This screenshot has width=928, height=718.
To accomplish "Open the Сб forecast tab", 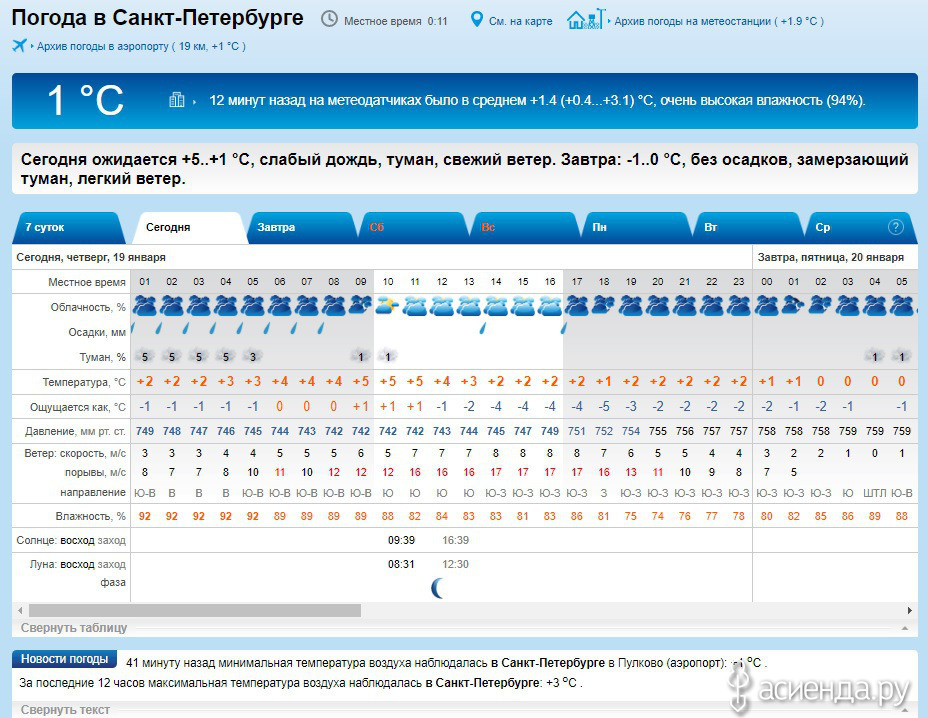I will coord(413,227).
